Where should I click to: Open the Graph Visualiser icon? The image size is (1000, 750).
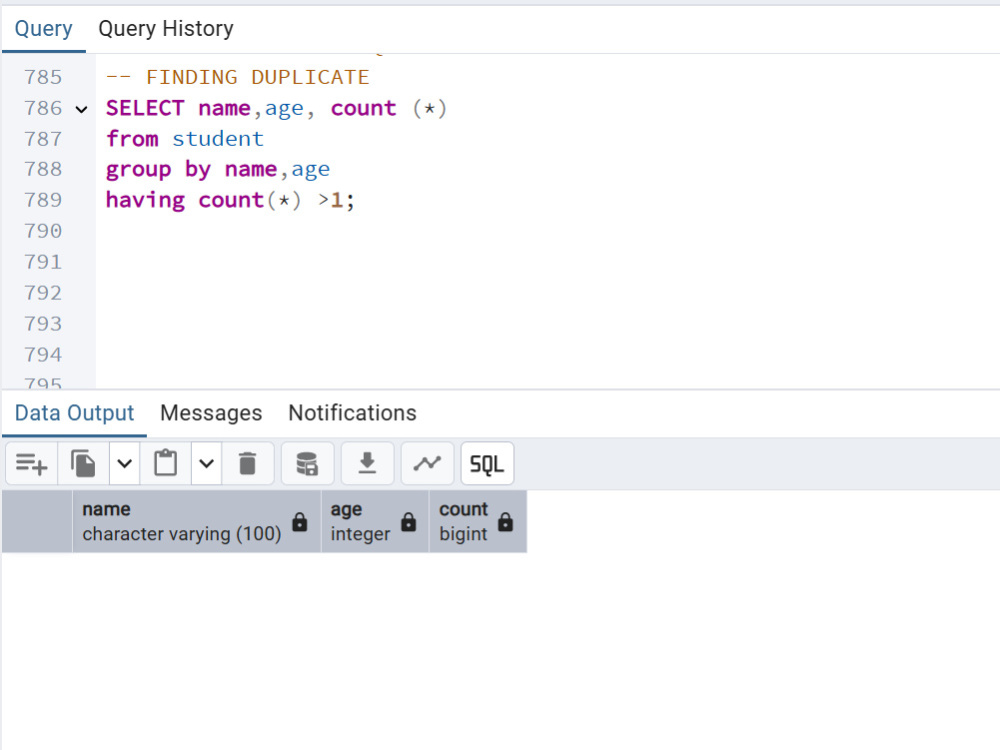[x=427, y=464]
